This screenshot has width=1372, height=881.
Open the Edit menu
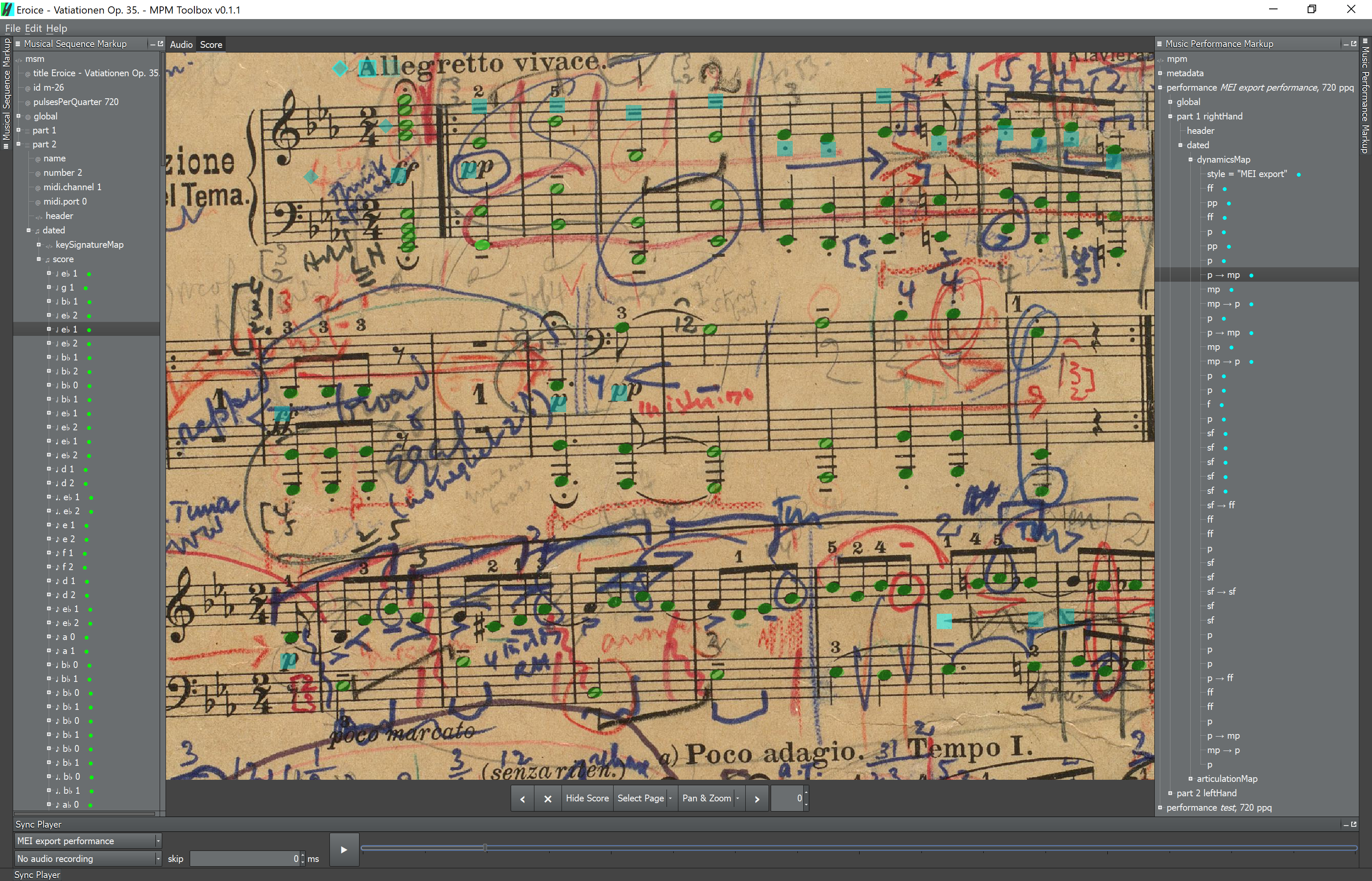33,28
